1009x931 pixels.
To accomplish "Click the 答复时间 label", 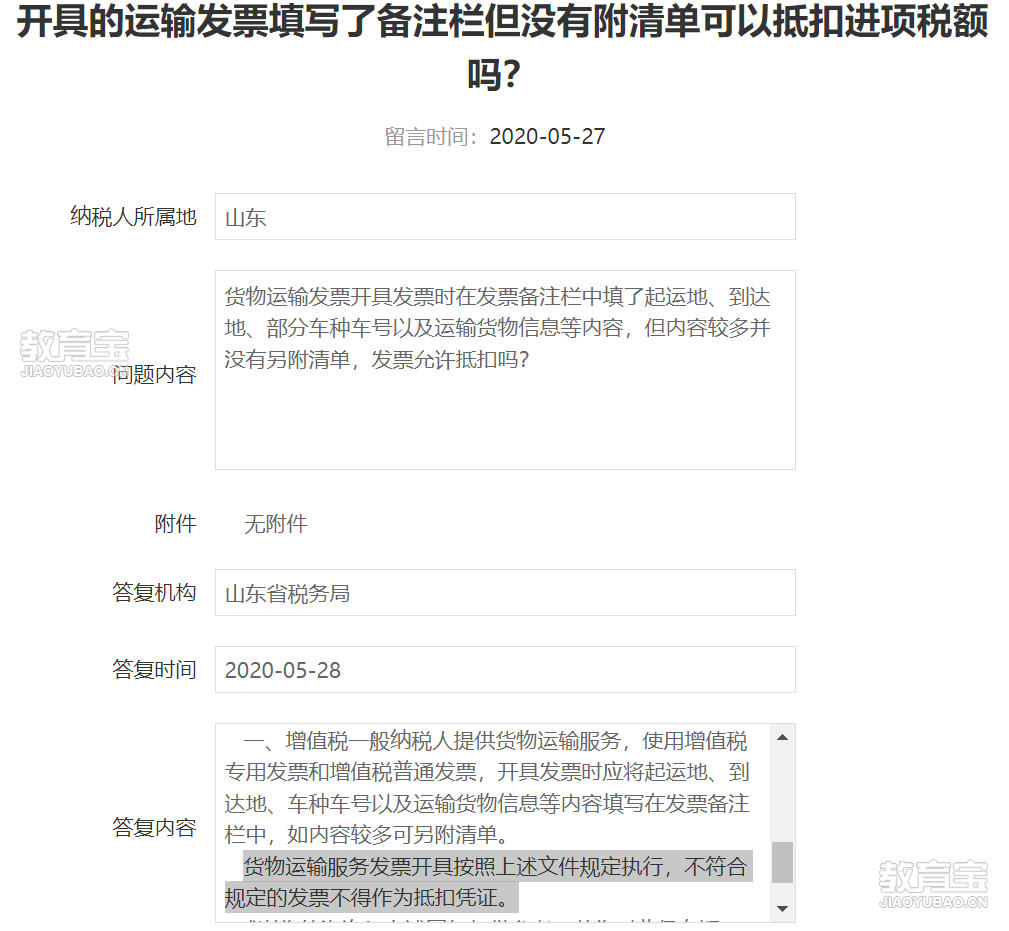I will pos(154,670).
